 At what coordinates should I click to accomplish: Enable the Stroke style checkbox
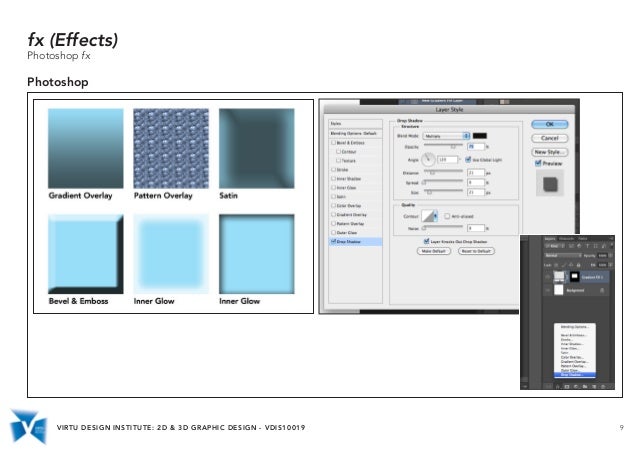pos(333,169)
